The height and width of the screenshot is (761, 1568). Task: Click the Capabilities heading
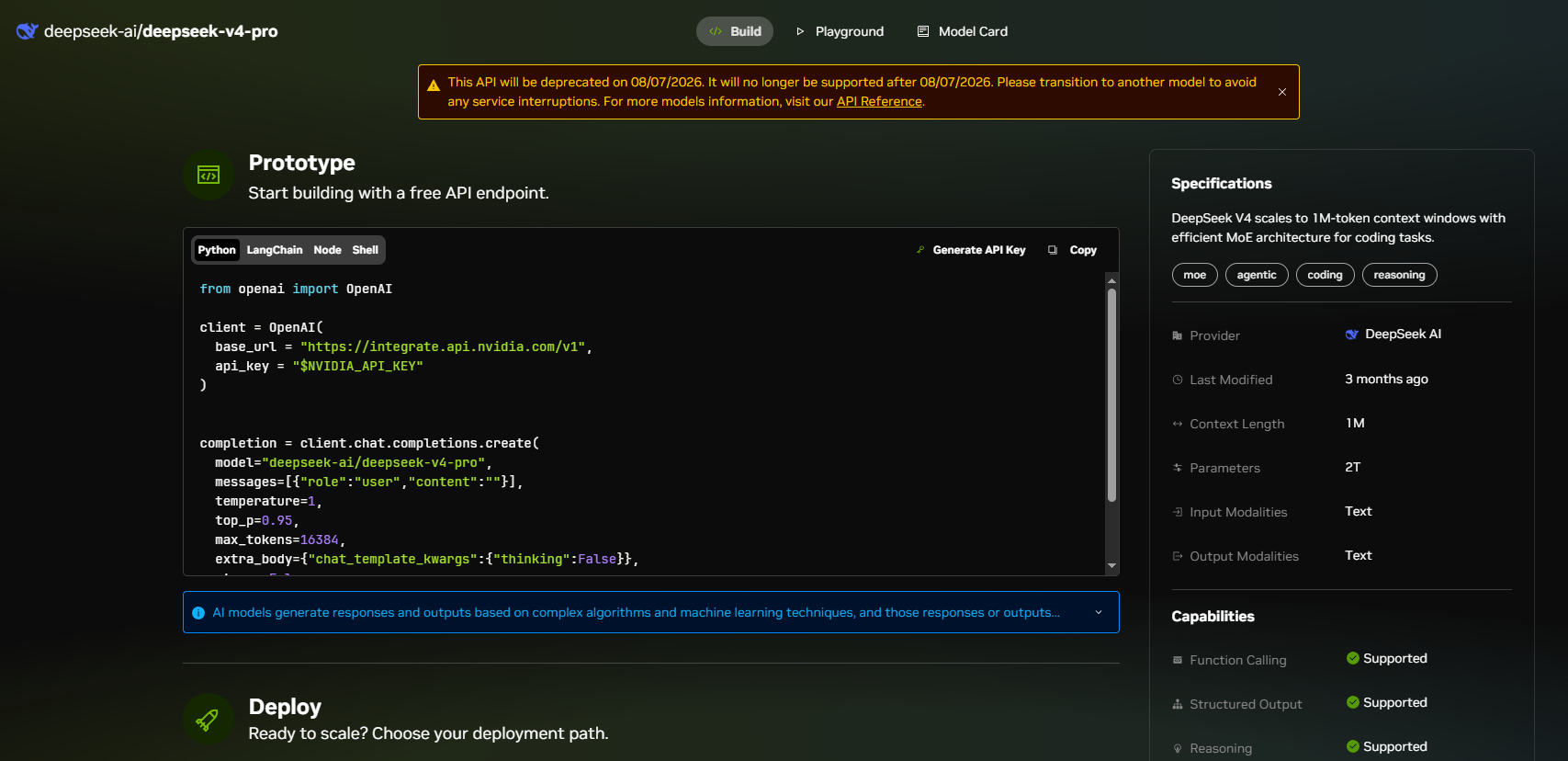[1213, 617]
